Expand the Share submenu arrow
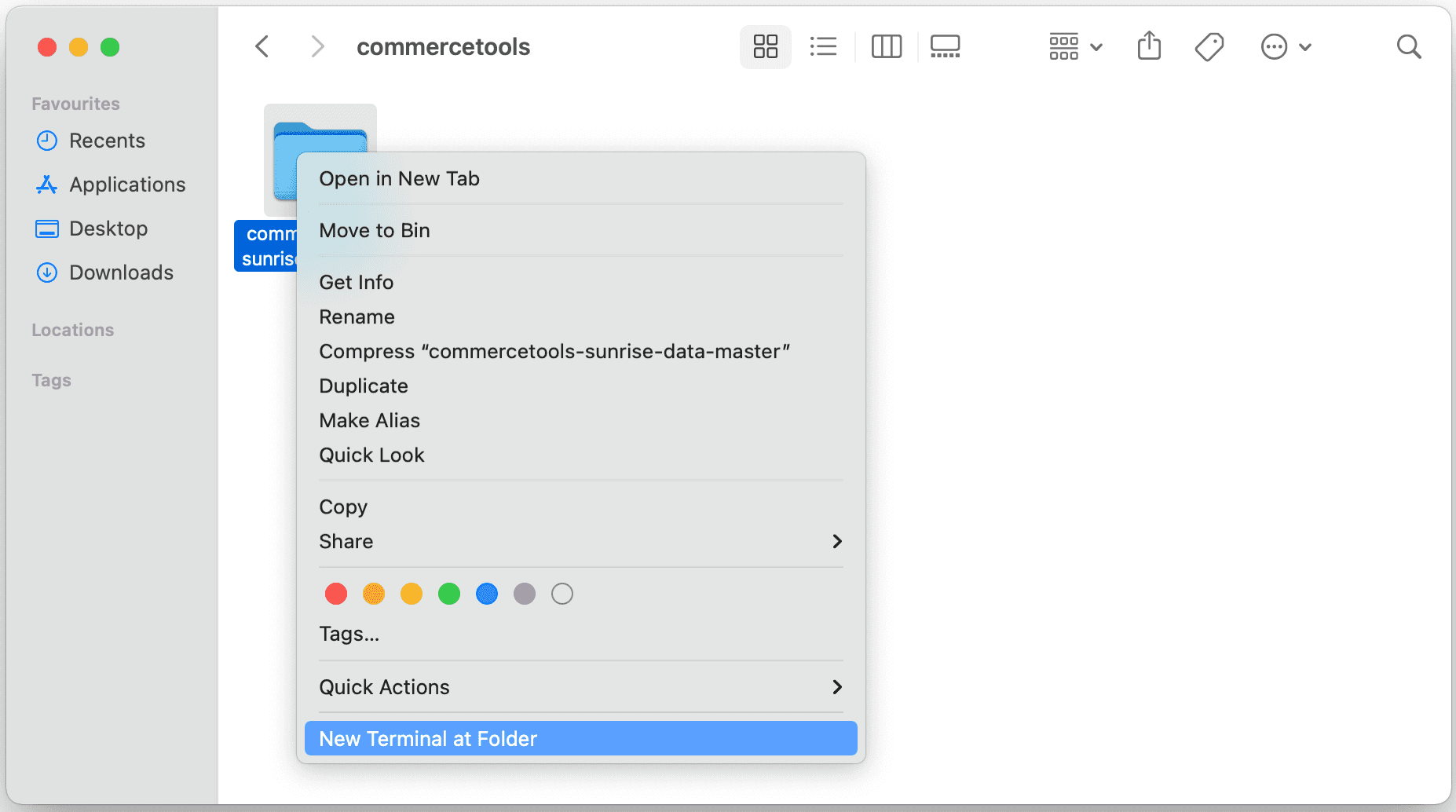The height and width of the screenshot is (812, 1456). click(x=837, y=541)
